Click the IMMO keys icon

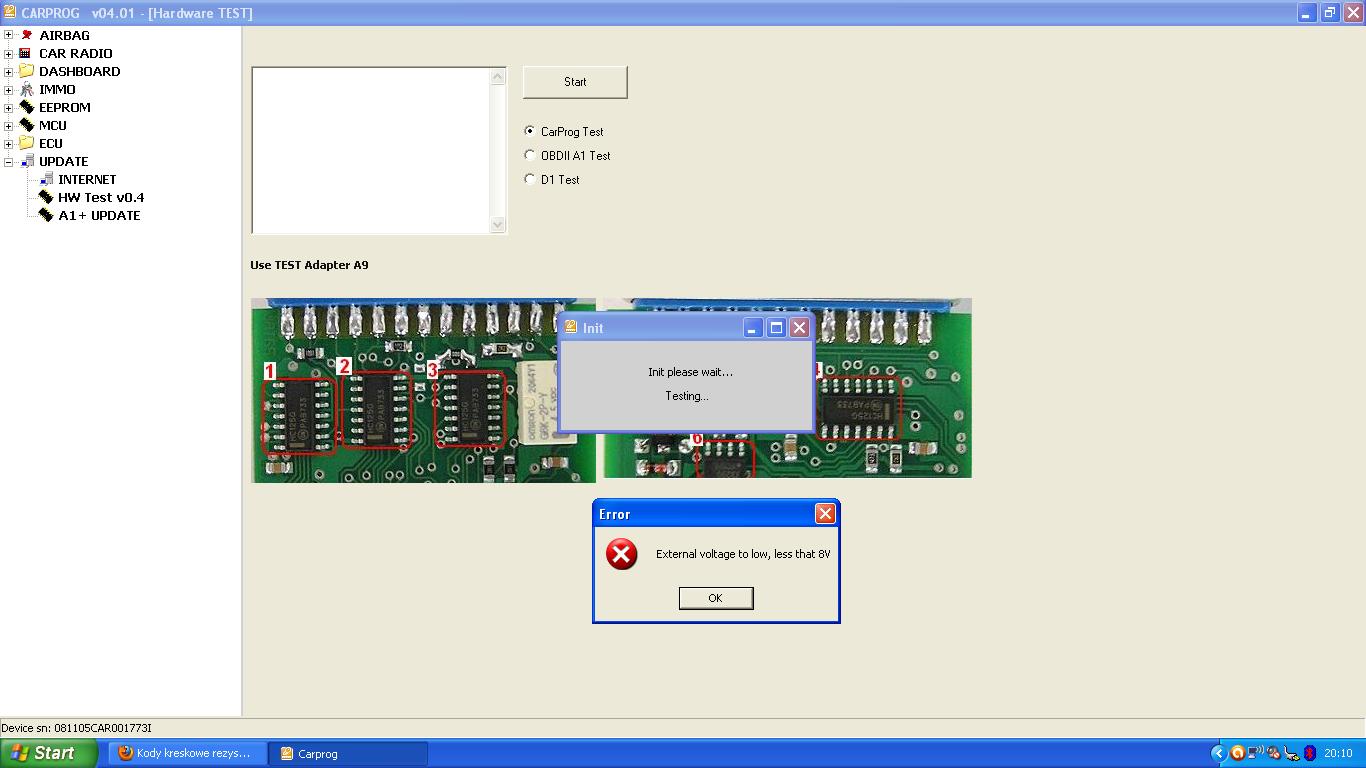[26, 89]
